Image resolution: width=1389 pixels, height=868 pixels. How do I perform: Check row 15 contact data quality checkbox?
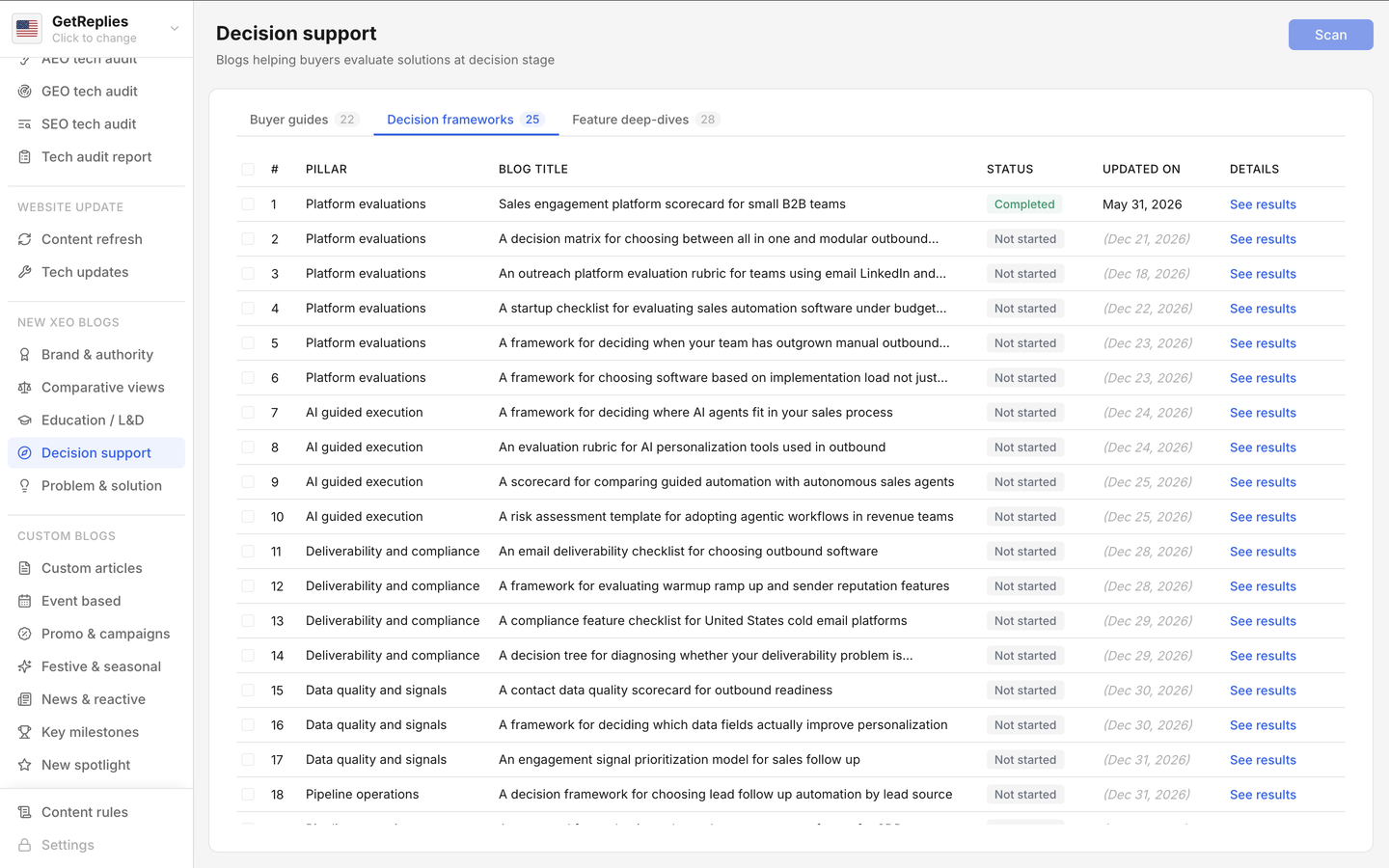click(248, 691)
